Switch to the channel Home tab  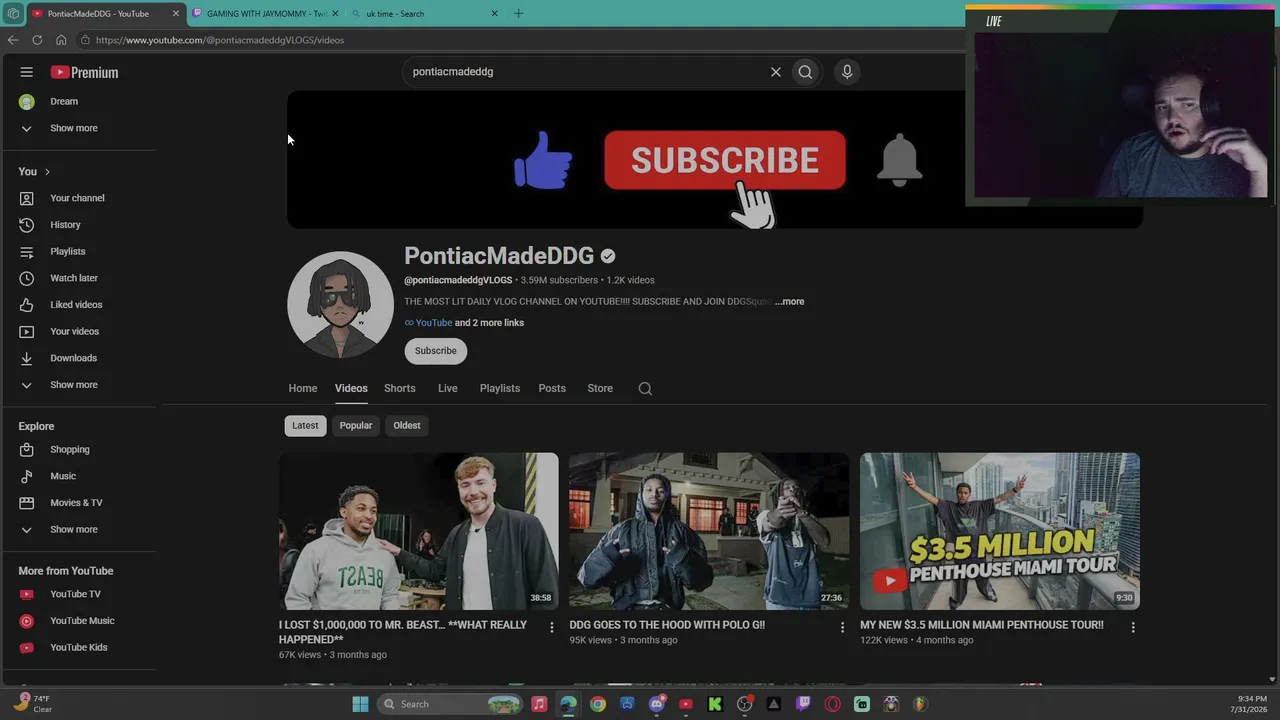coord(303,388)
